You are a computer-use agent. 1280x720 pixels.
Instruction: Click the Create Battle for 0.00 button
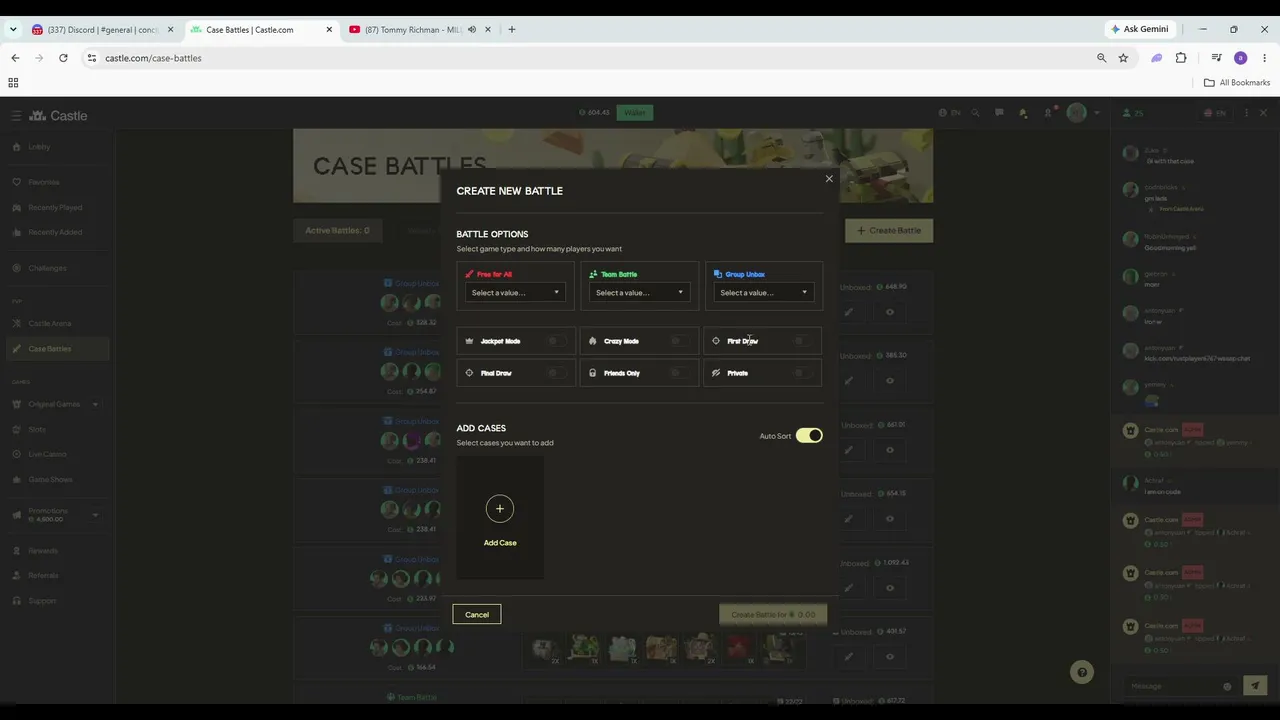click(x=773, y=614)
